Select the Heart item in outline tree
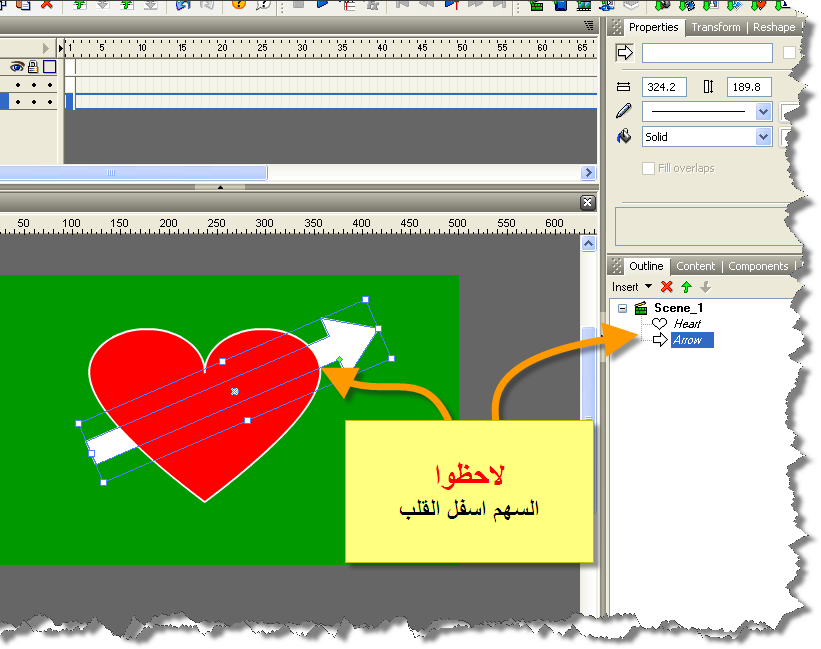Image resolution: width=821 pixels, height=649 pixels. point(686,324)
